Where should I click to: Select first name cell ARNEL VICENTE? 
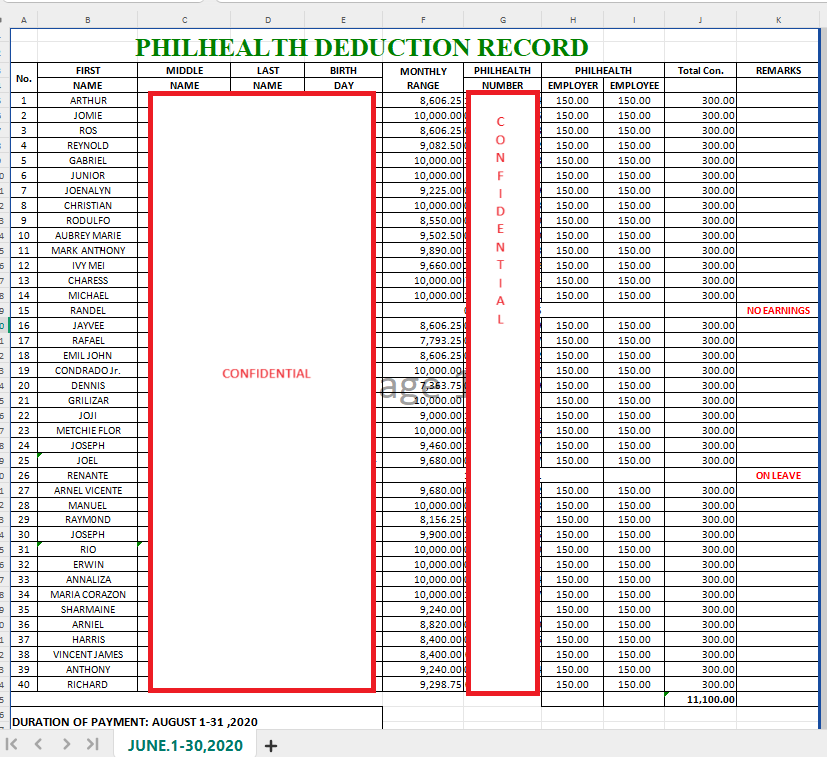click(88, 491)
